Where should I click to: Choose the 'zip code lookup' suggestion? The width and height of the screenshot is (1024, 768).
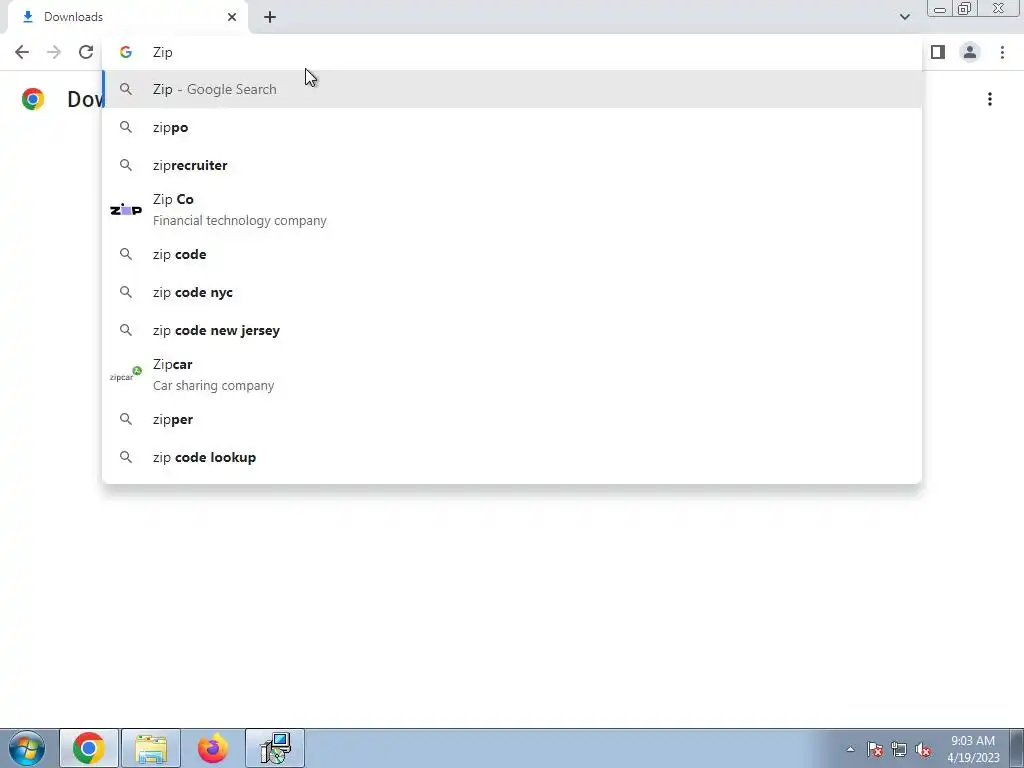pyautogui.click(x=512, y=457)
